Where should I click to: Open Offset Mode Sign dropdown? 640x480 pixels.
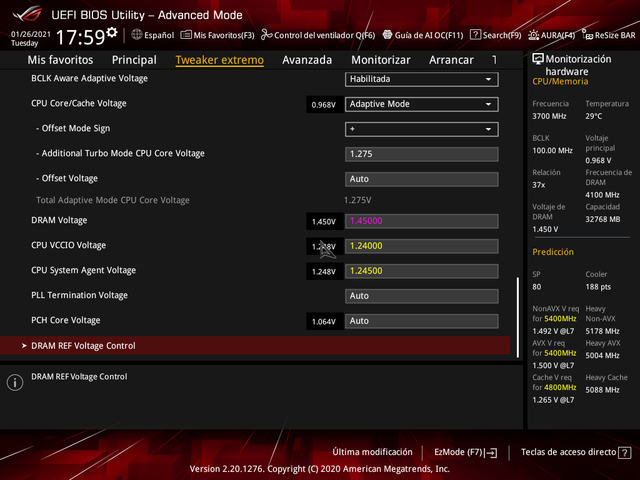tap(422, 129)
